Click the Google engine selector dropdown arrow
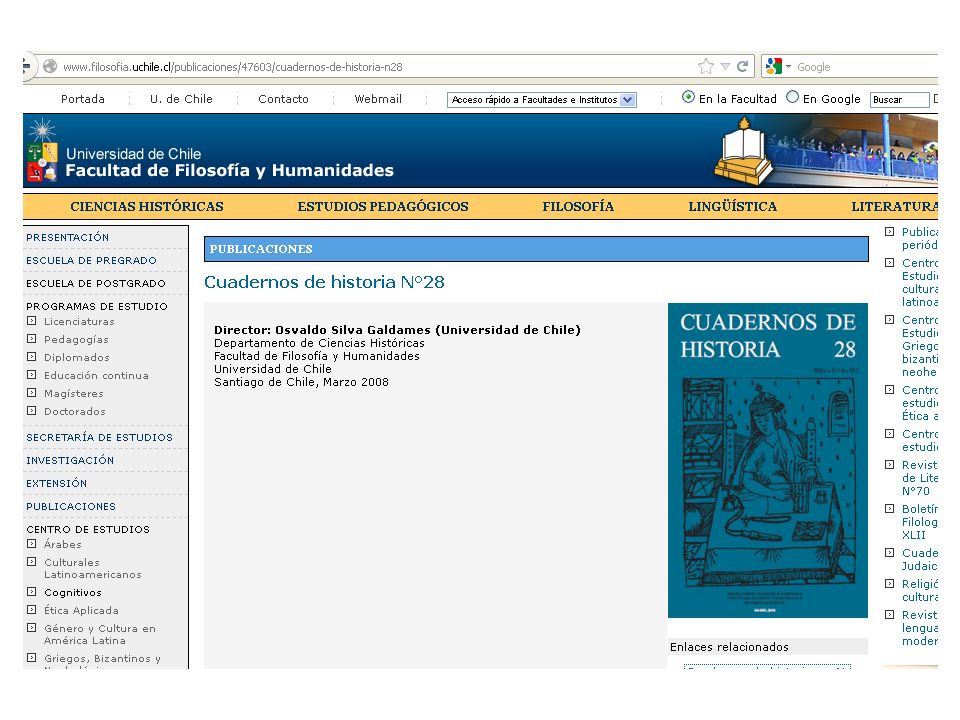The height and width of the screenshot is (720, 960). click(x=789, y=66)
